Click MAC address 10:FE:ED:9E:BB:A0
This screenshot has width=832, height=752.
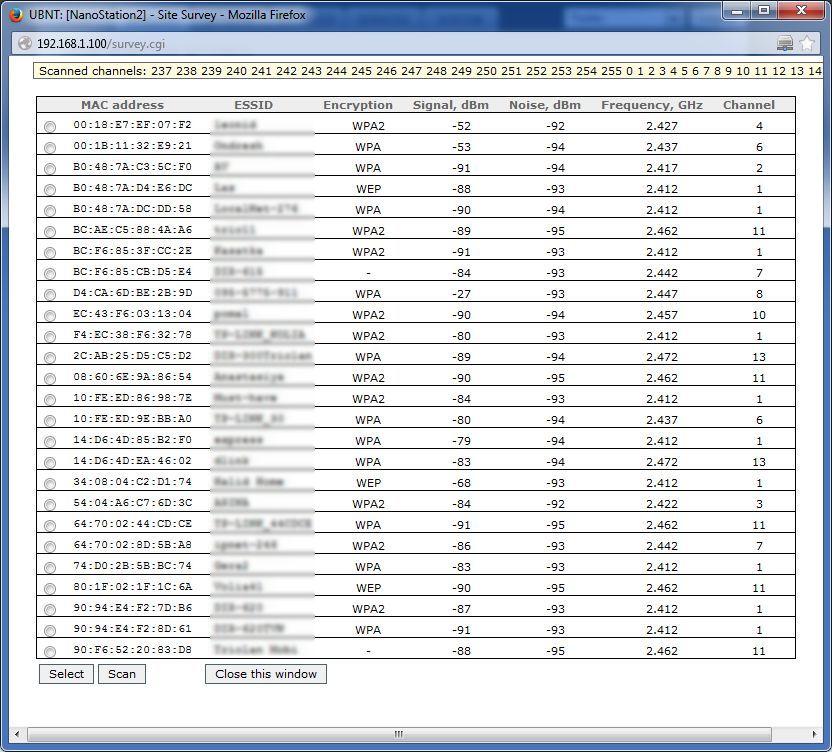coord(133,419)
